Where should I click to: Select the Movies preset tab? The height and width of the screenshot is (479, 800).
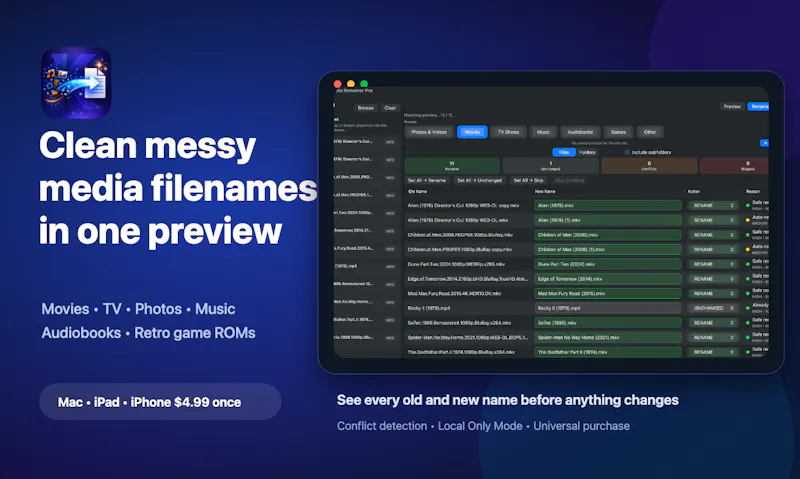(x=472, y=132)
